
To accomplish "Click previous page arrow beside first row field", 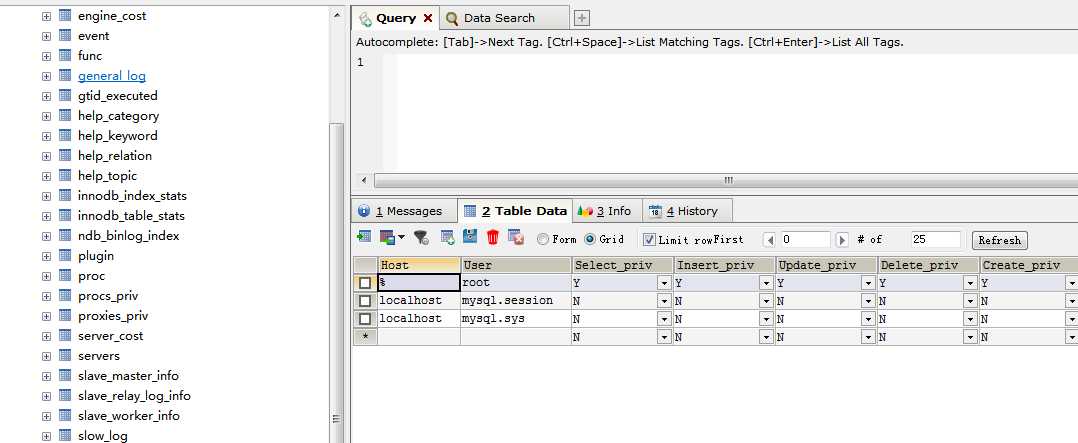I will pos(770,240).
